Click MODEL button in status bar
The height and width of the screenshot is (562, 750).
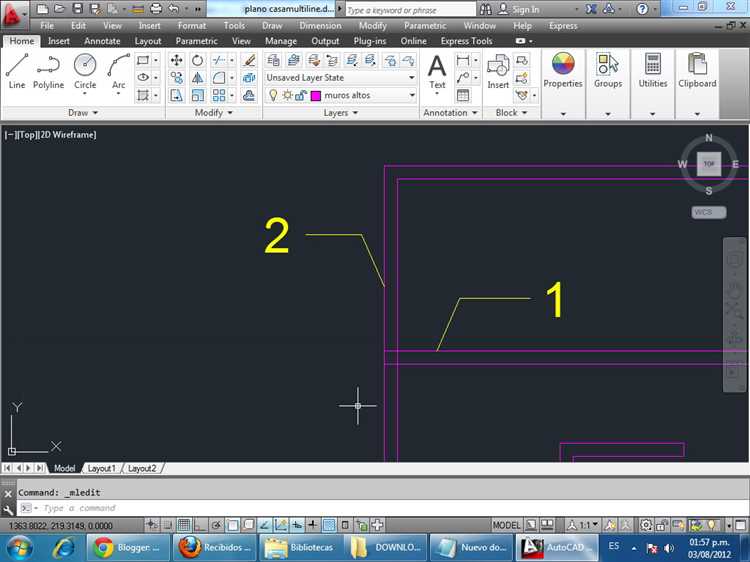click(506, 525)
